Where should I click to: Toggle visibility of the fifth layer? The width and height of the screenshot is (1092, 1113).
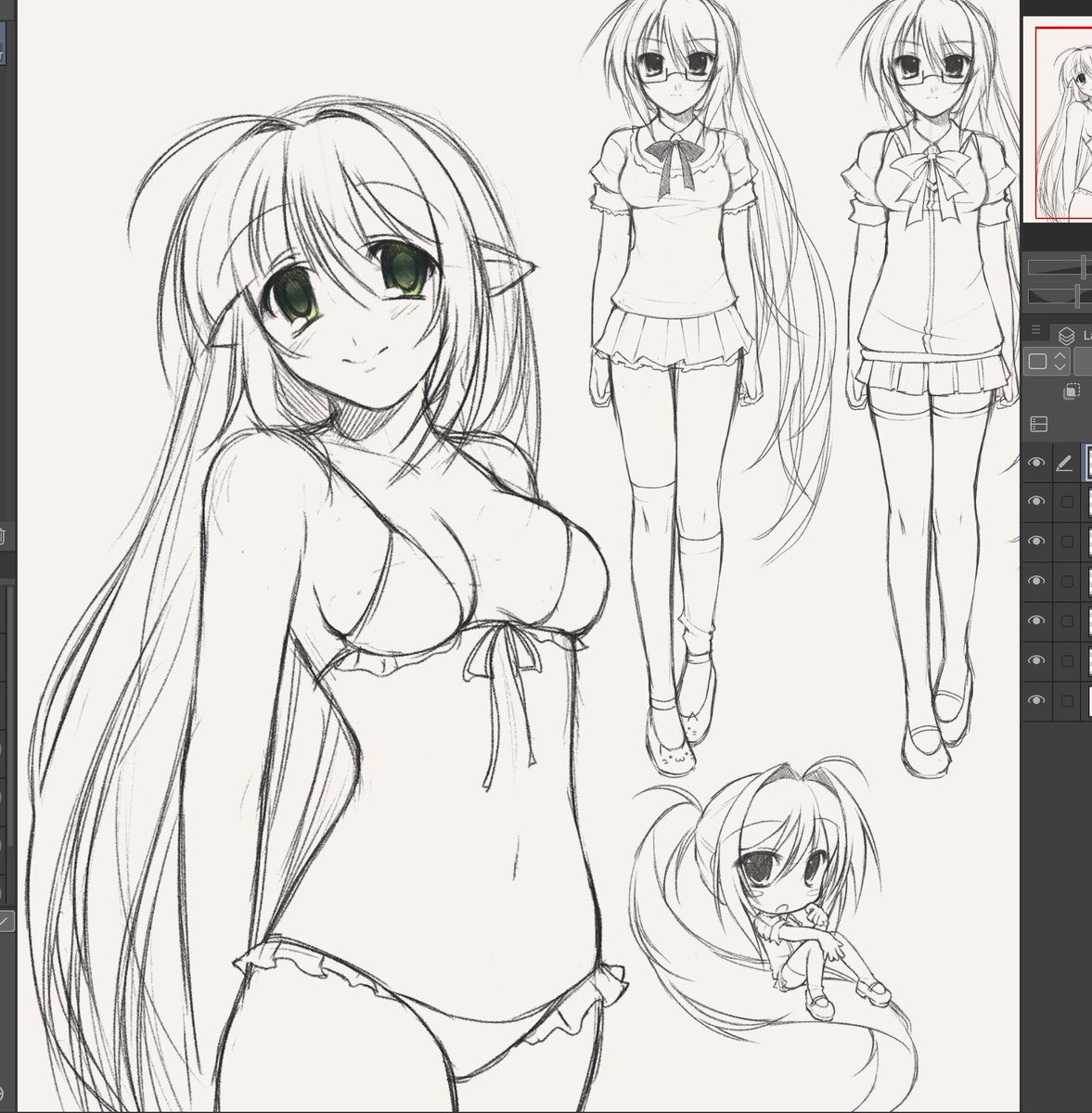click(1037, 621)
